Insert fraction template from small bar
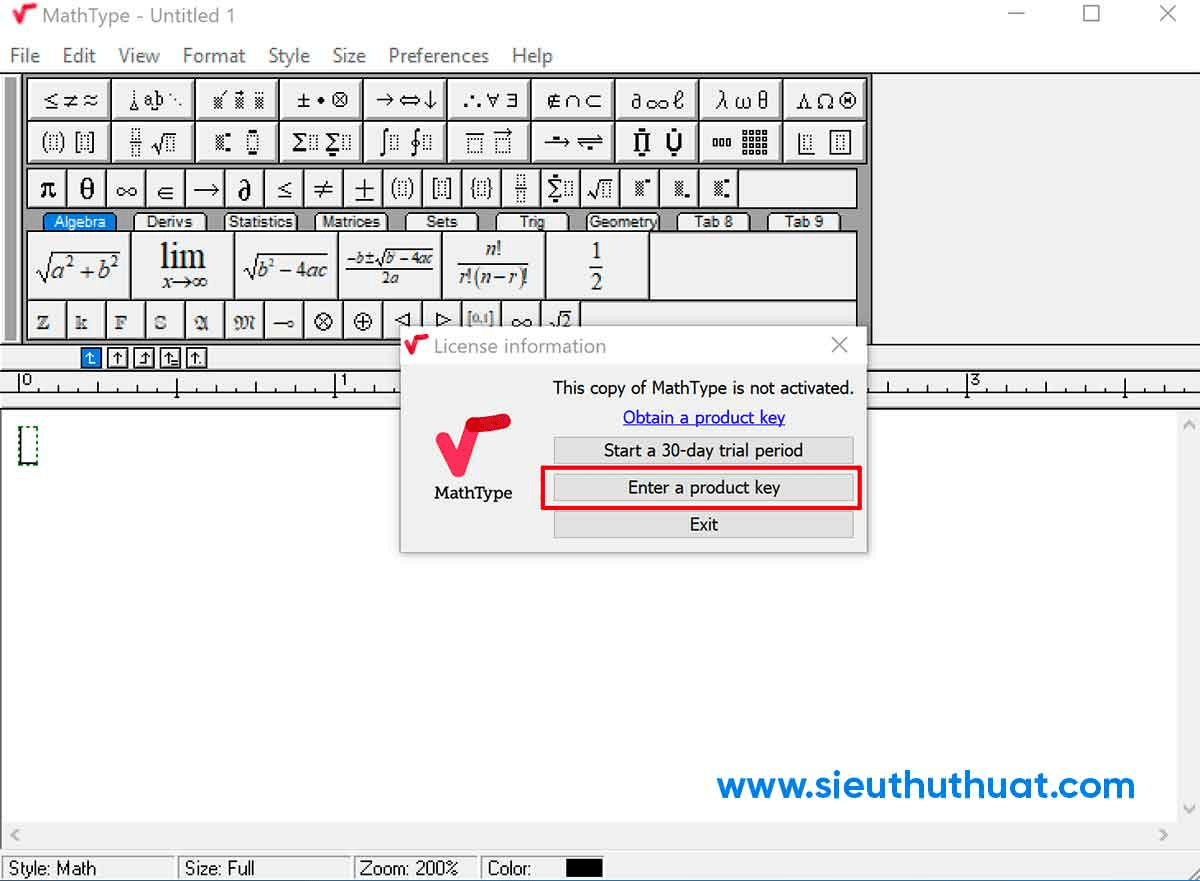Image resolution: width=1200 pixels, height=881 pixels. click(x=521, y=189)
